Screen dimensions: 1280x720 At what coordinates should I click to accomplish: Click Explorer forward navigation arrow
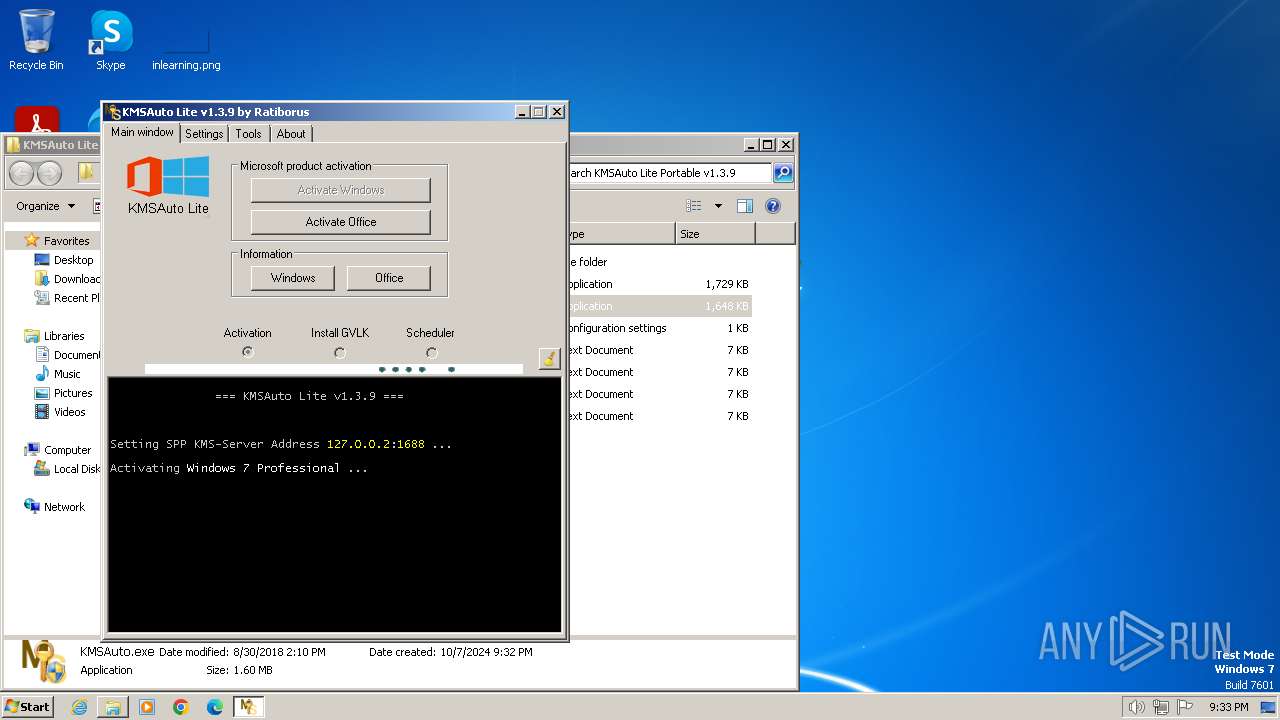tap(49, 173)
